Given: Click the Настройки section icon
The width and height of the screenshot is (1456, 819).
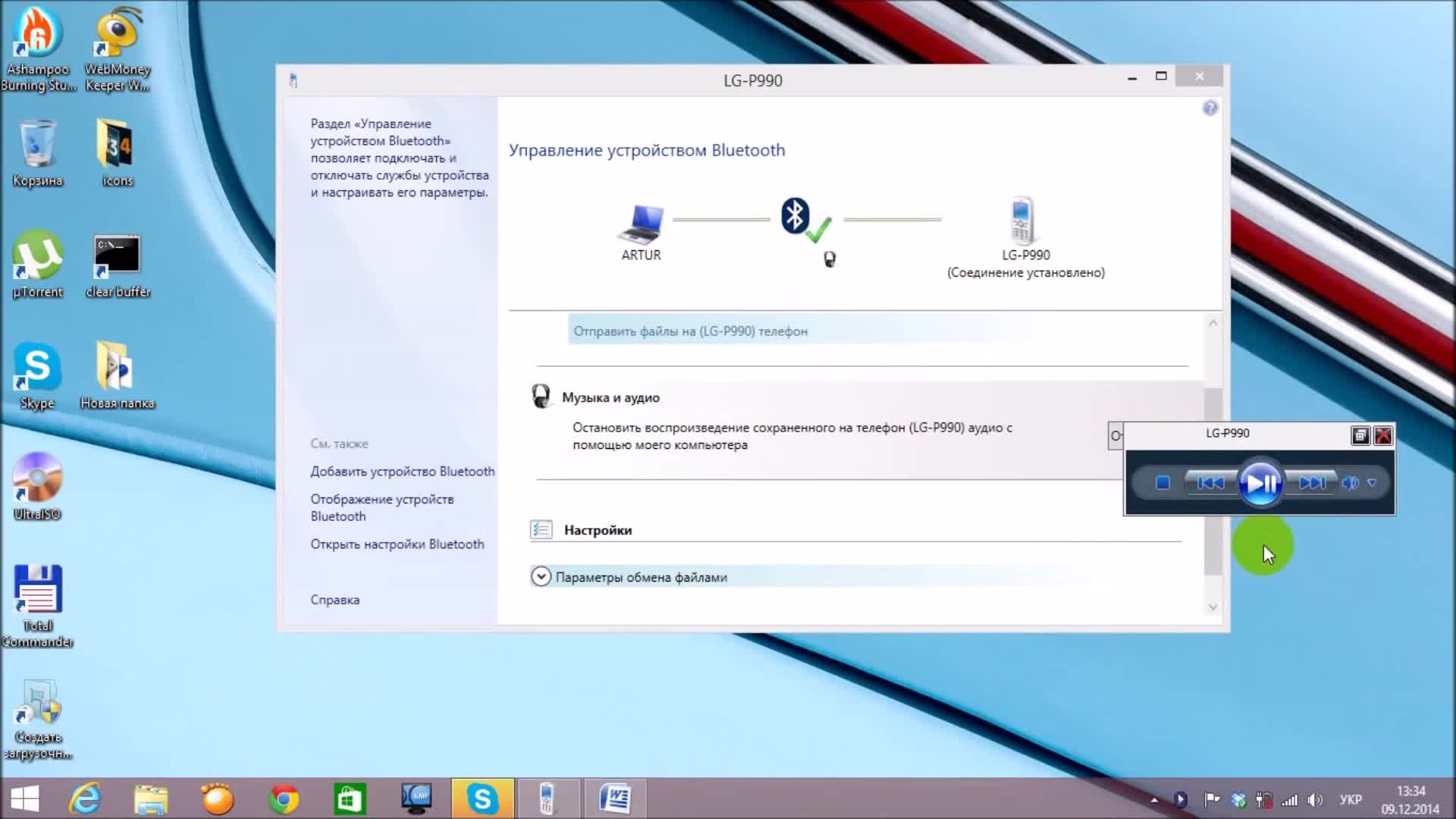Looking at the screenshot, I should click(x=541, y=529).
